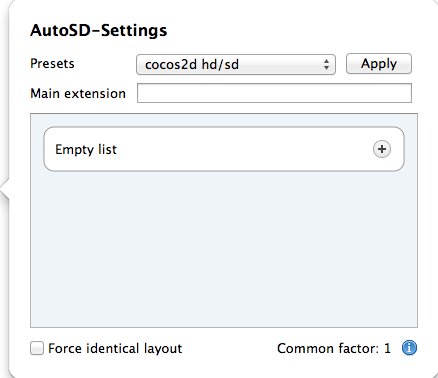Click the Presets label

click(52, 63)
